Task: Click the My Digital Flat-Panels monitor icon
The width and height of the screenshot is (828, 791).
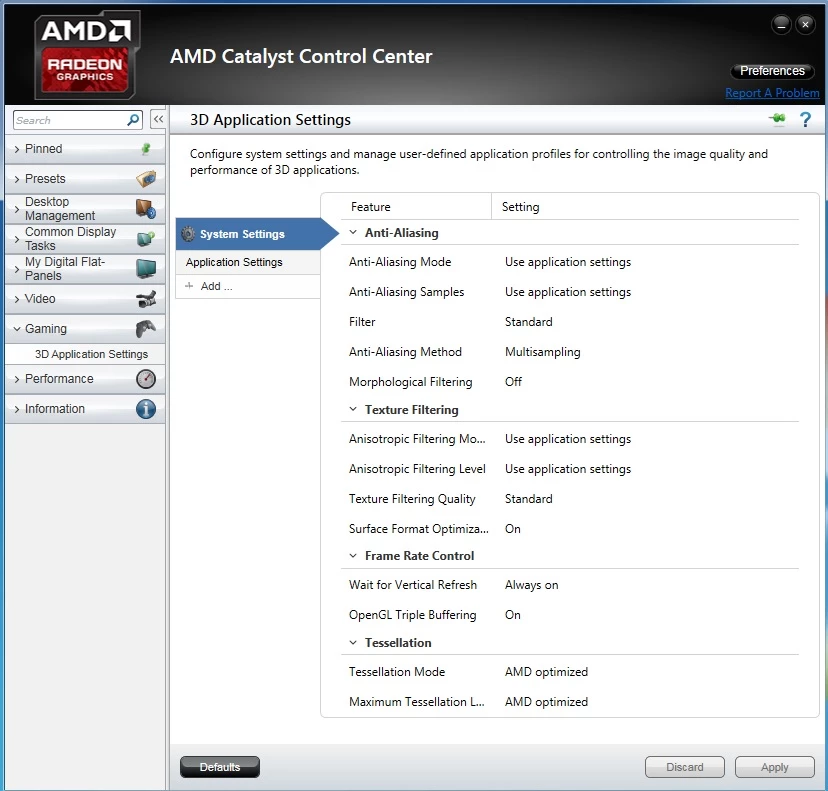Action: coord(146,269)
